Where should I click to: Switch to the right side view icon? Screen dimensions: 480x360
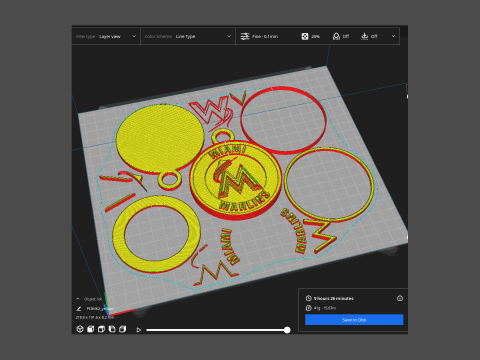[123, 329]
